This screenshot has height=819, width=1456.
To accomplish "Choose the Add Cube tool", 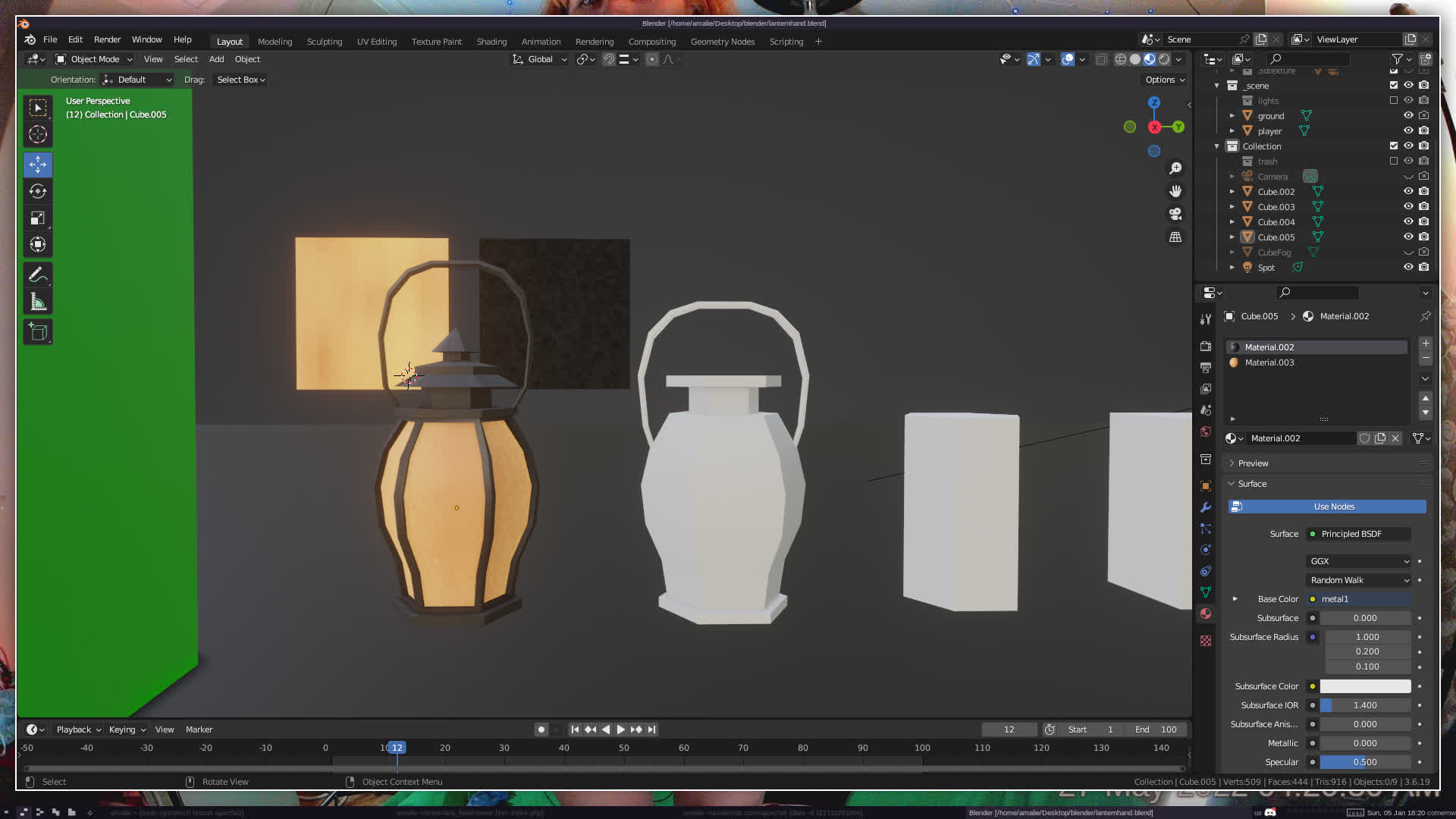I will [x=38, y=332].
